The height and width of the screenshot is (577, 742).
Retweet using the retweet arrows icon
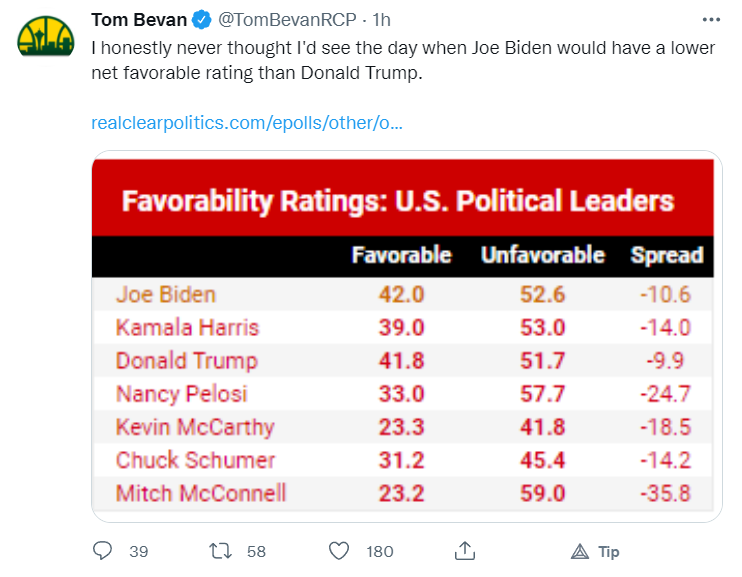coord(220,551)
